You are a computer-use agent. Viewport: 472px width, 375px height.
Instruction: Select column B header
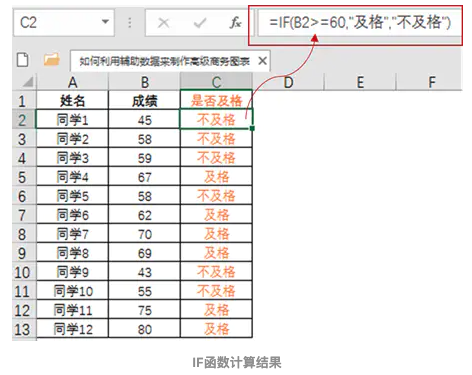coord(144,82)
